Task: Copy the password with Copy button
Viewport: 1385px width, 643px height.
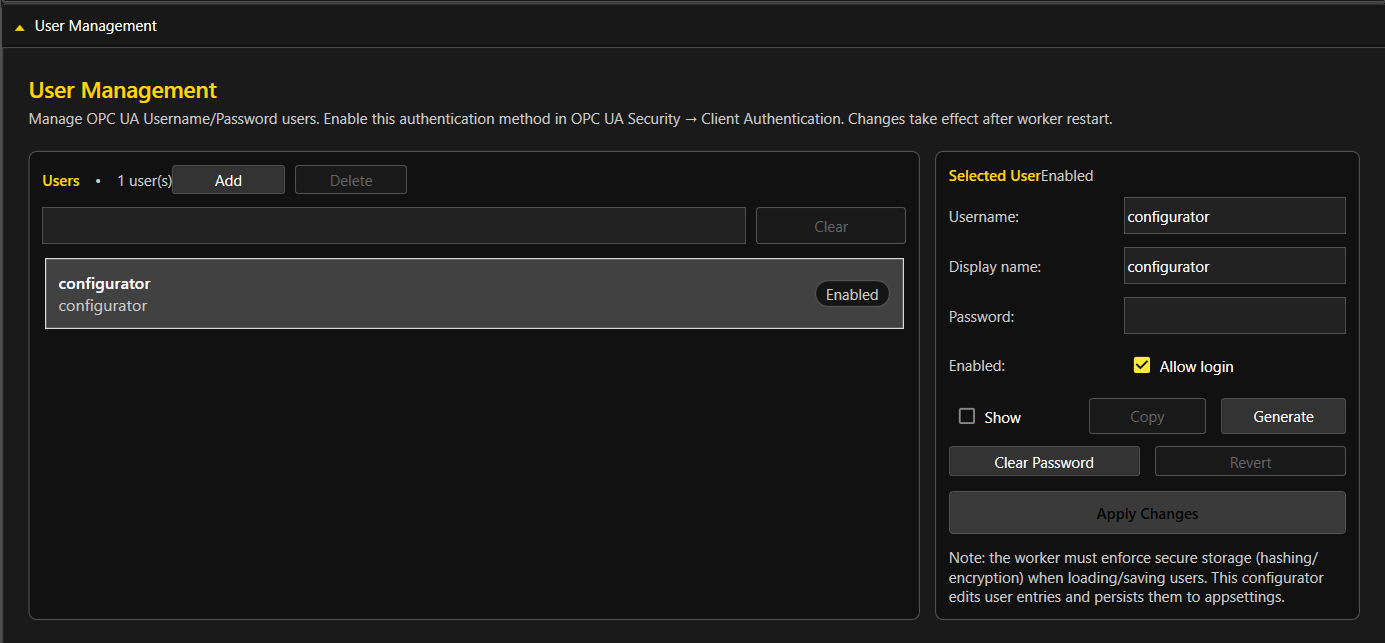Action: [1146, 417]
